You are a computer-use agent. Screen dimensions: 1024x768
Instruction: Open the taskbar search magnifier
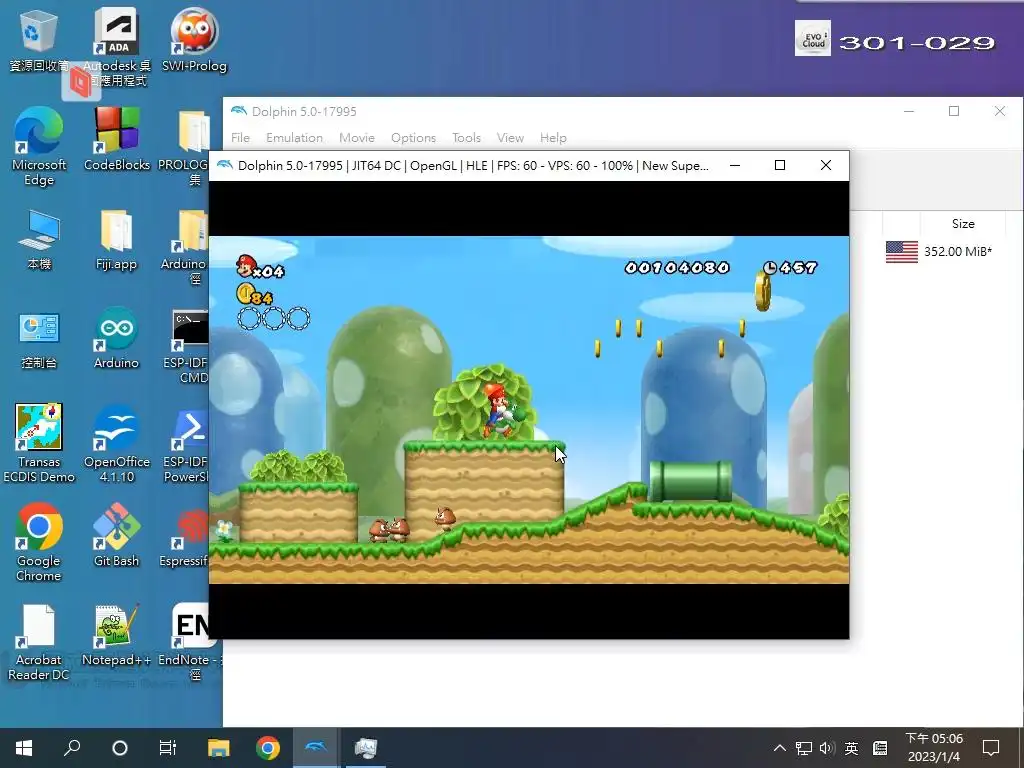pyautogui.click(x=72, y=748)
